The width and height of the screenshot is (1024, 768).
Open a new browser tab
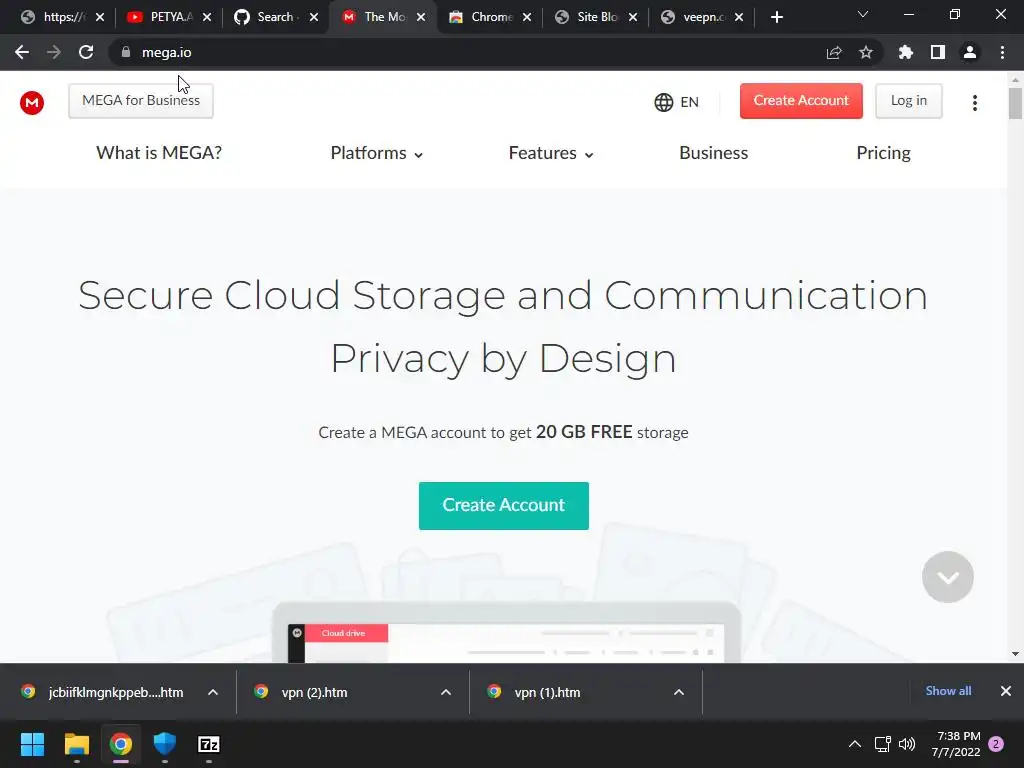[776, 17]
